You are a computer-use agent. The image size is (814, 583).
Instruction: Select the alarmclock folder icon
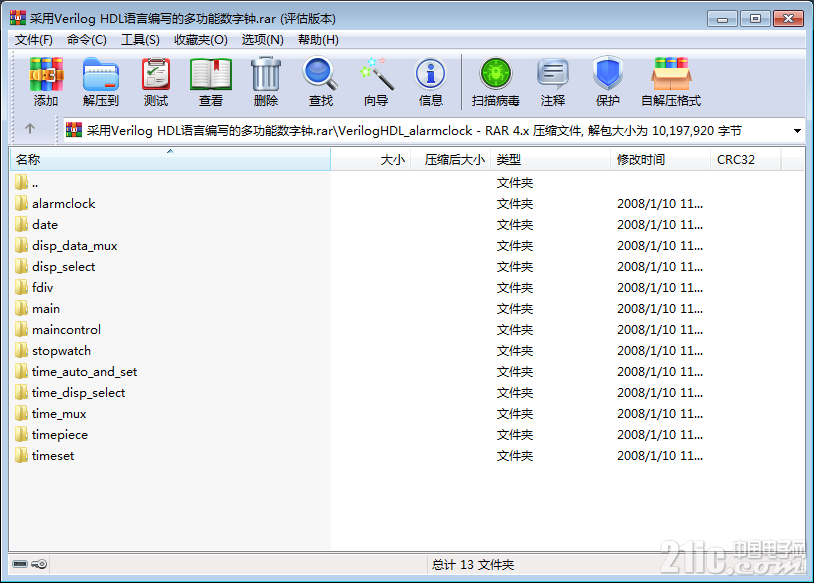tap(21, 203)
